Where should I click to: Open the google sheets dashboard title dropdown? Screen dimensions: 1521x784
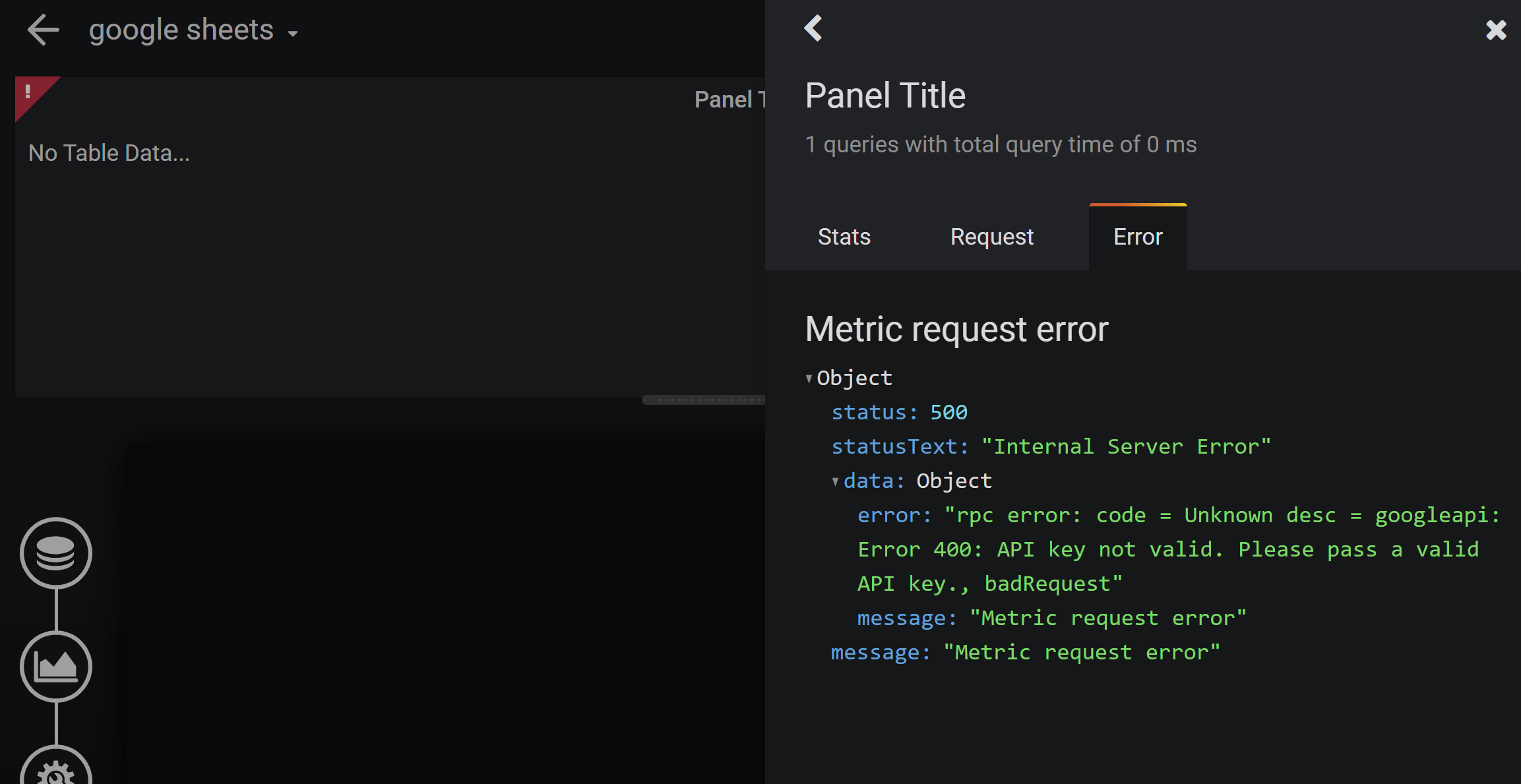click(293, 33)
